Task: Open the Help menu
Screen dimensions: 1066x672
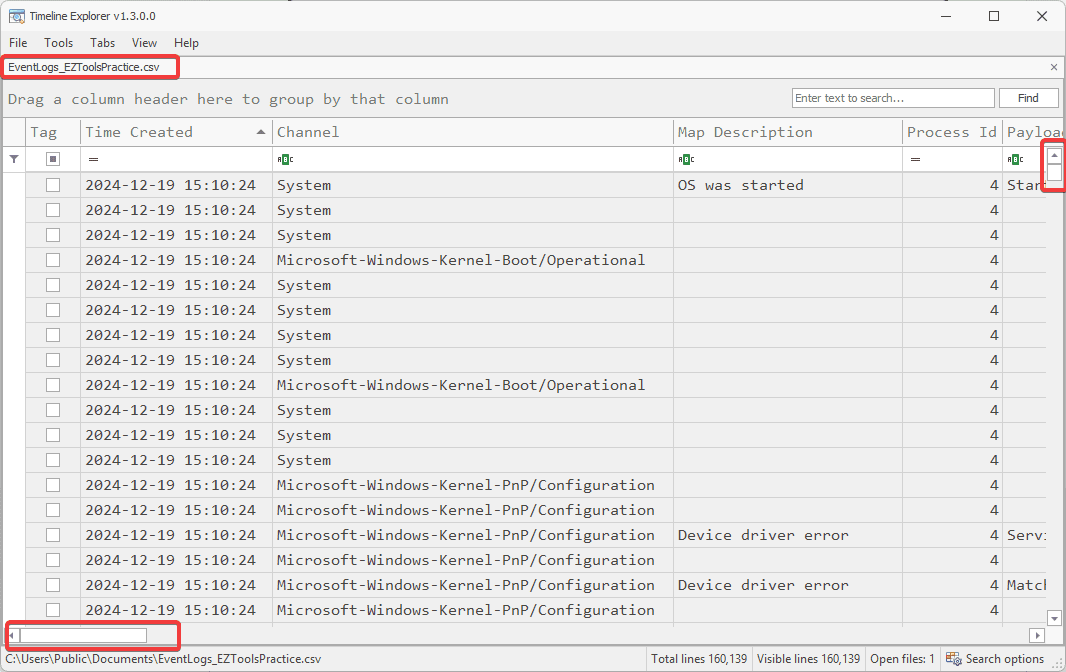Action: coord(186,43)
